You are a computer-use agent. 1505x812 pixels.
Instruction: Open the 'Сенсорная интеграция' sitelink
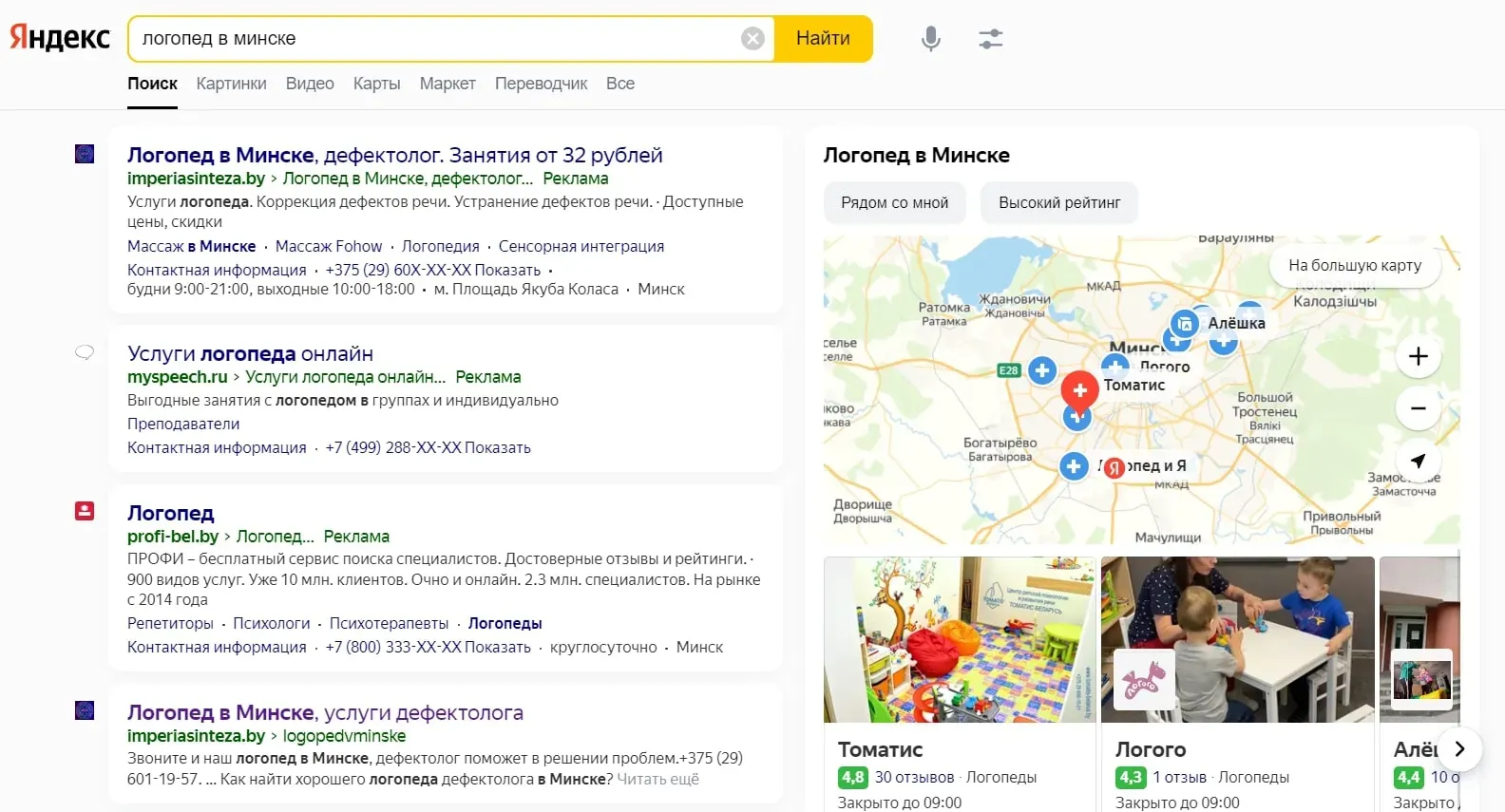point(581,246)
